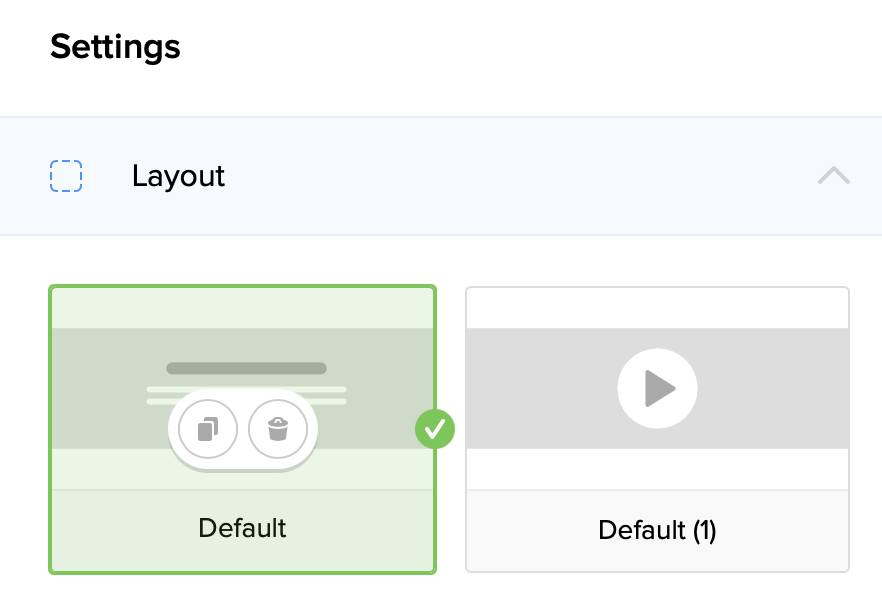This screenshot has height=610, width=882.
Task: Click the white strip above Default (1) banner
Action: (657, 309)
